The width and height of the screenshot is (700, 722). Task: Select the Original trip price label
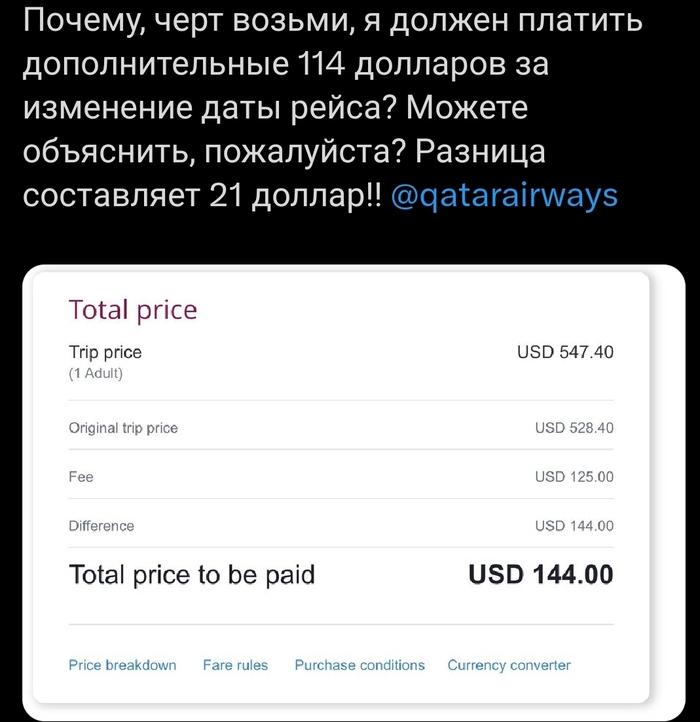[123, 428]
